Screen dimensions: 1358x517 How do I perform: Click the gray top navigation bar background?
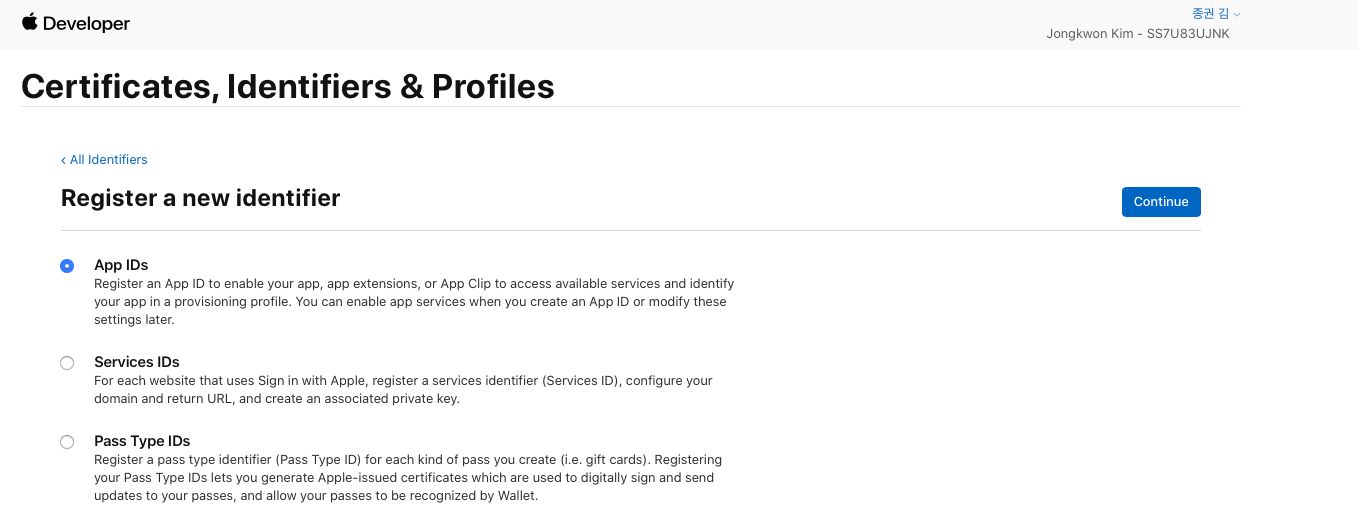pyautogui.click(x=600, y=25)
